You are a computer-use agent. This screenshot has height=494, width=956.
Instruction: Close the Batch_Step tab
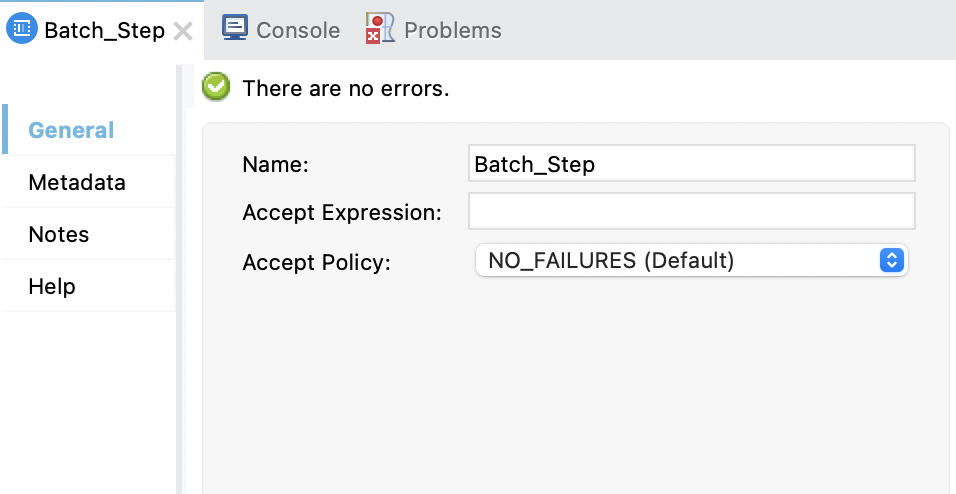pyautogui.click(x=183, y=31)
